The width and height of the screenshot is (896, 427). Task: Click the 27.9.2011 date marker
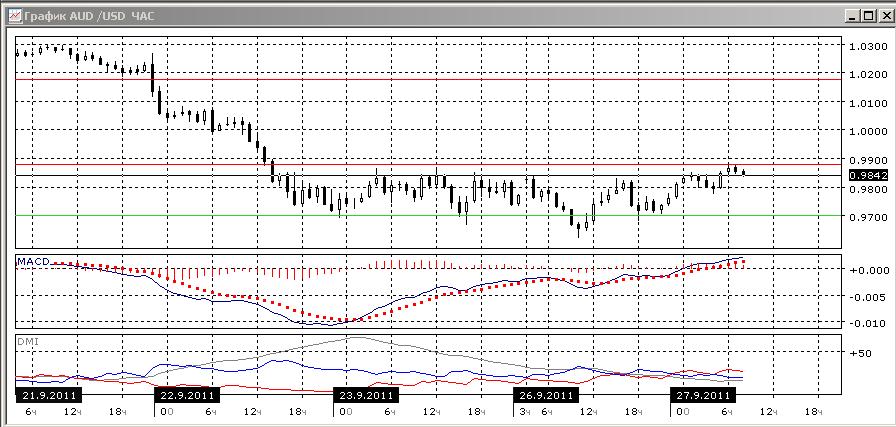703,395
